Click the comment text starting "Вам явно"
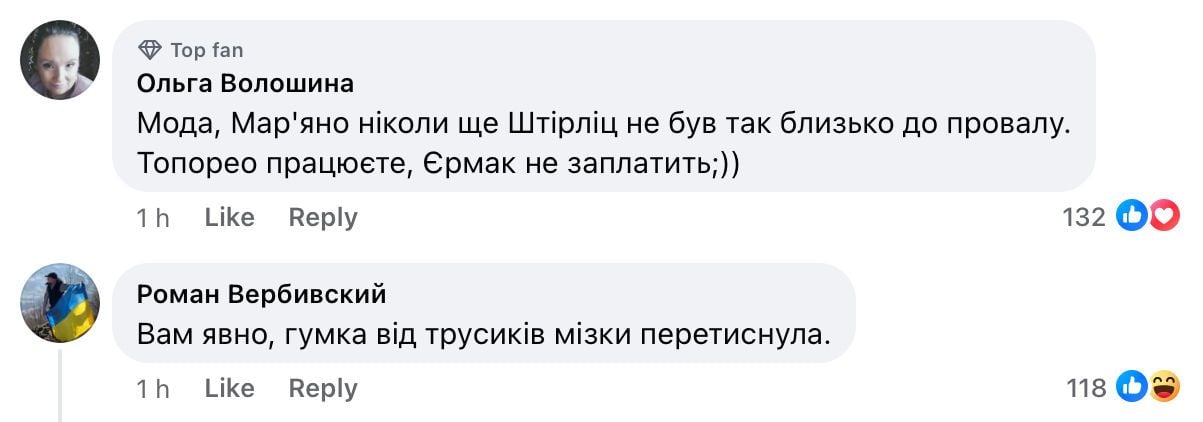 484,334
